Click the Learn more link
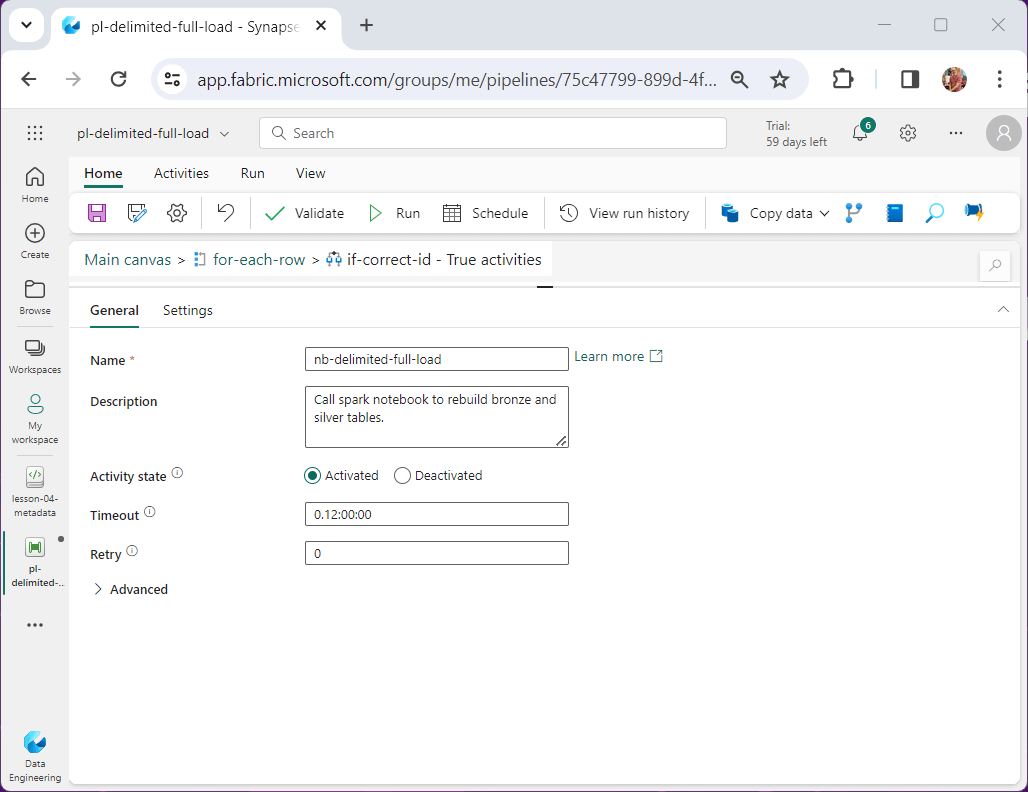This screenshot has height=792, width=1028. point(618,356)
